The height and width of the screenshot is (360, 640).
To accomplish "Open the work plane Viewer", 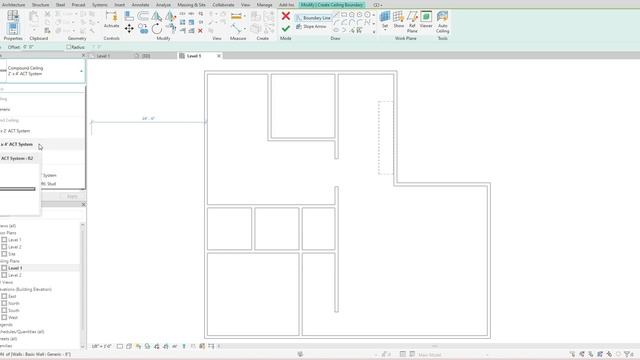I will (x=426, y=20).
